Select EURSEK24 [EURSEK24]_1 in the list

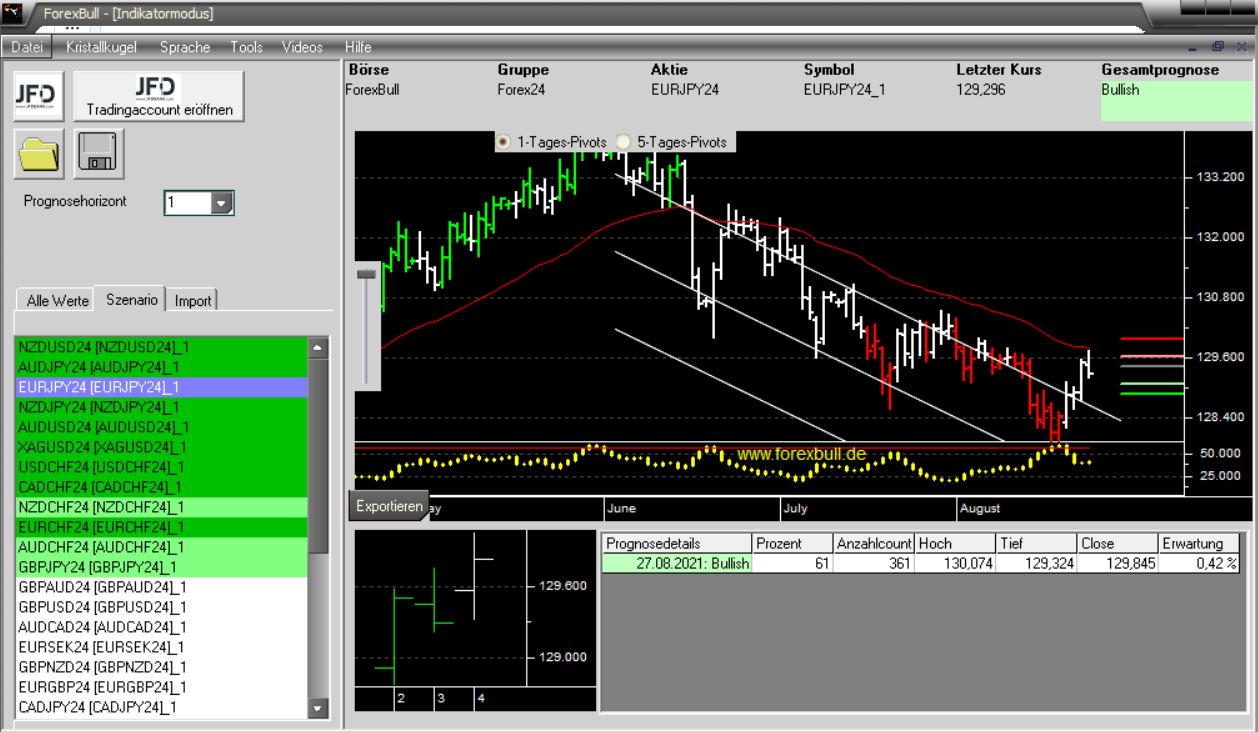(x=161, y=647)
